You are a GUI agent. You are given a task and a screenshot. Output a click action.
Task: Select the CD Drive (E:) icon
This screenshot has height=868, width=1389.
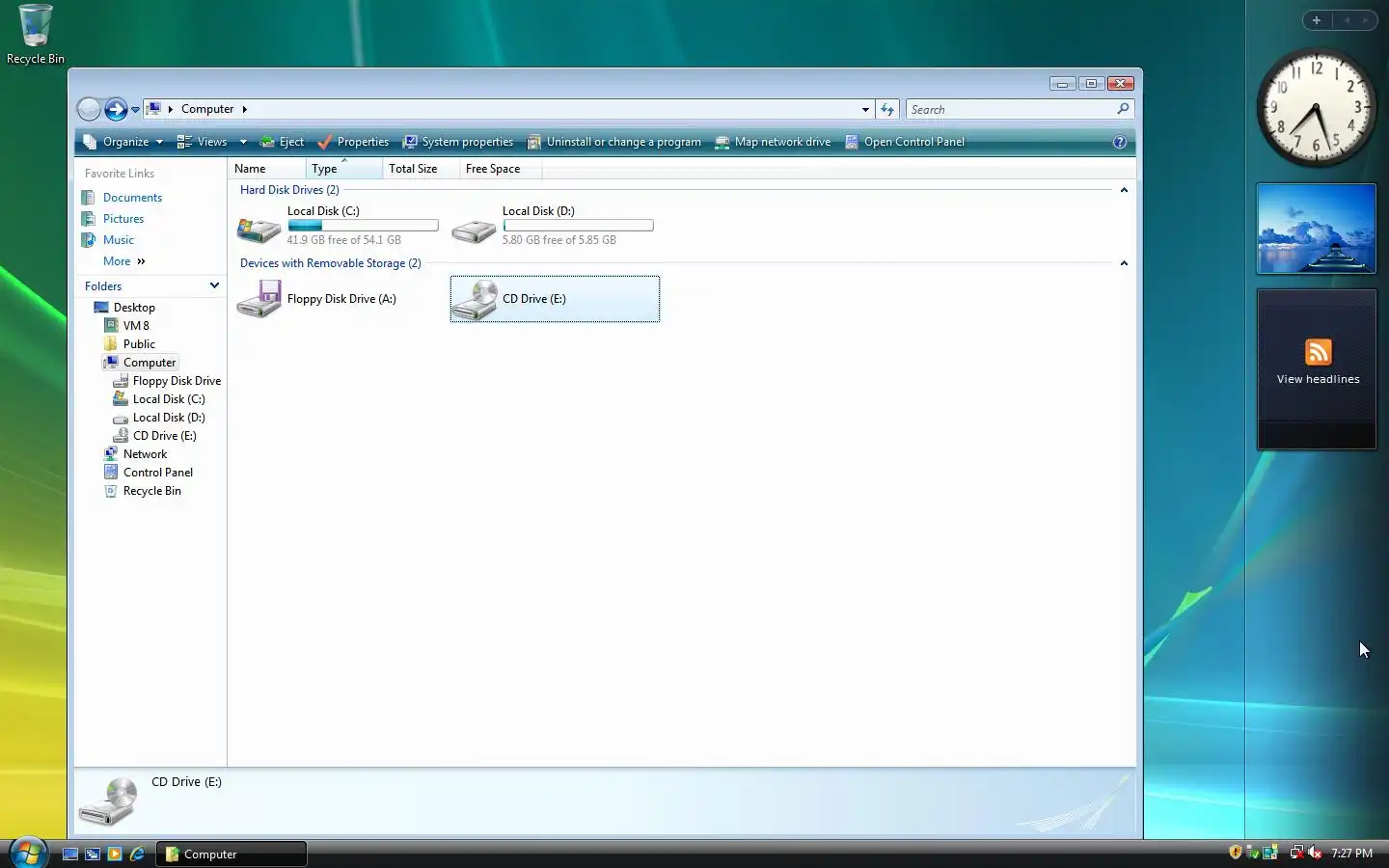pos(474,299)
